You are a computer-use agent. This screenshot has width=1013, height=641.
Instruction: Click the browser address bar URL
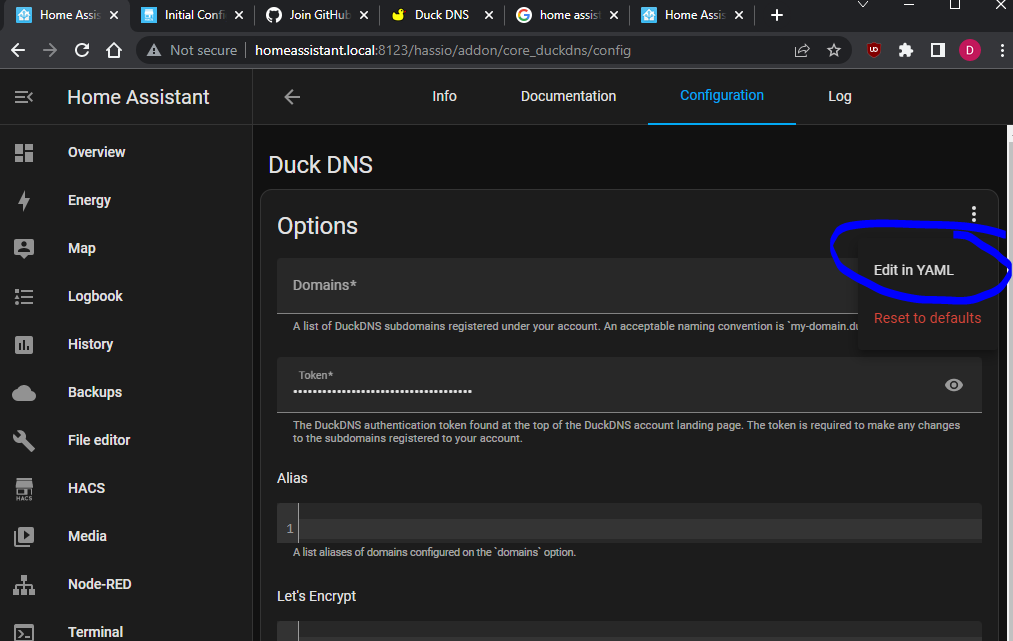point(443,50)
